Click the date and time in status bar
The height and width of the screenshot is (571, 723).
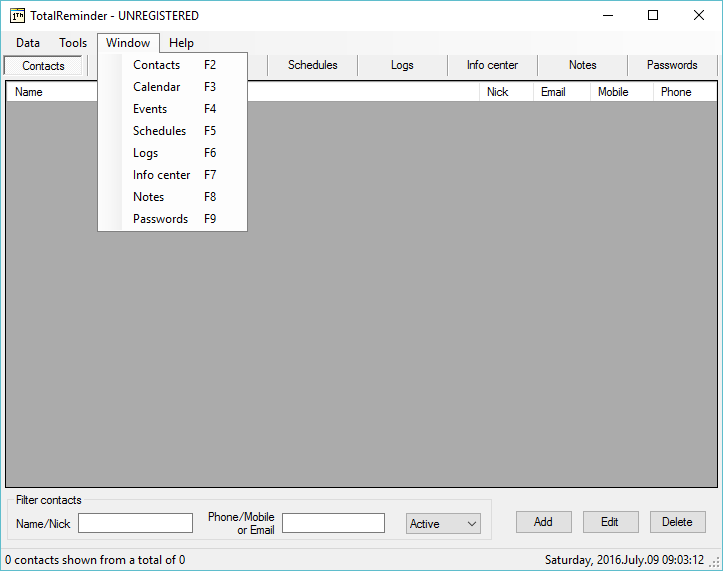point(624,560)
